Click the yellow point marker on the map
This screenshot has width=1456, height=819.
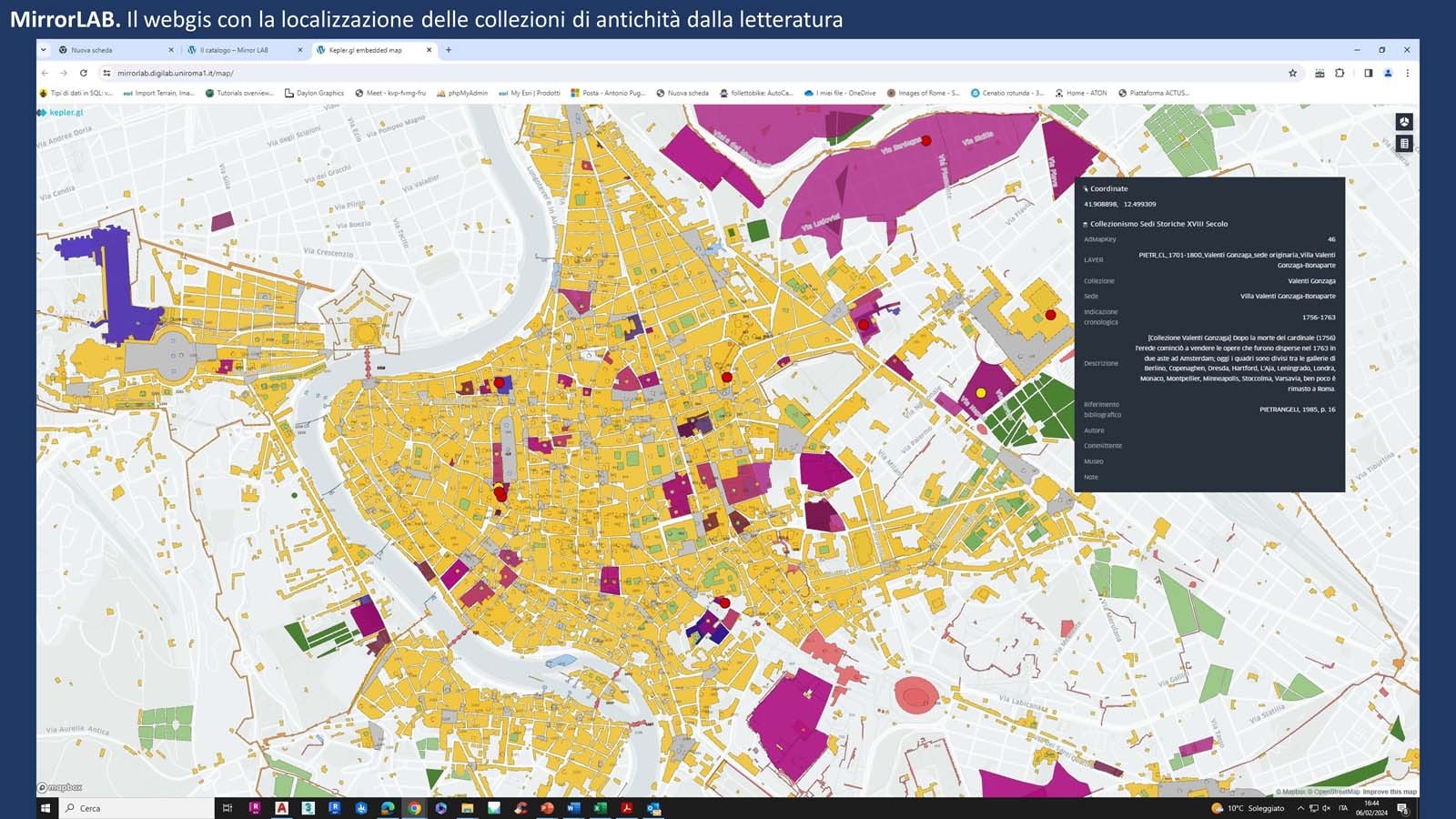tap(981, 393)
